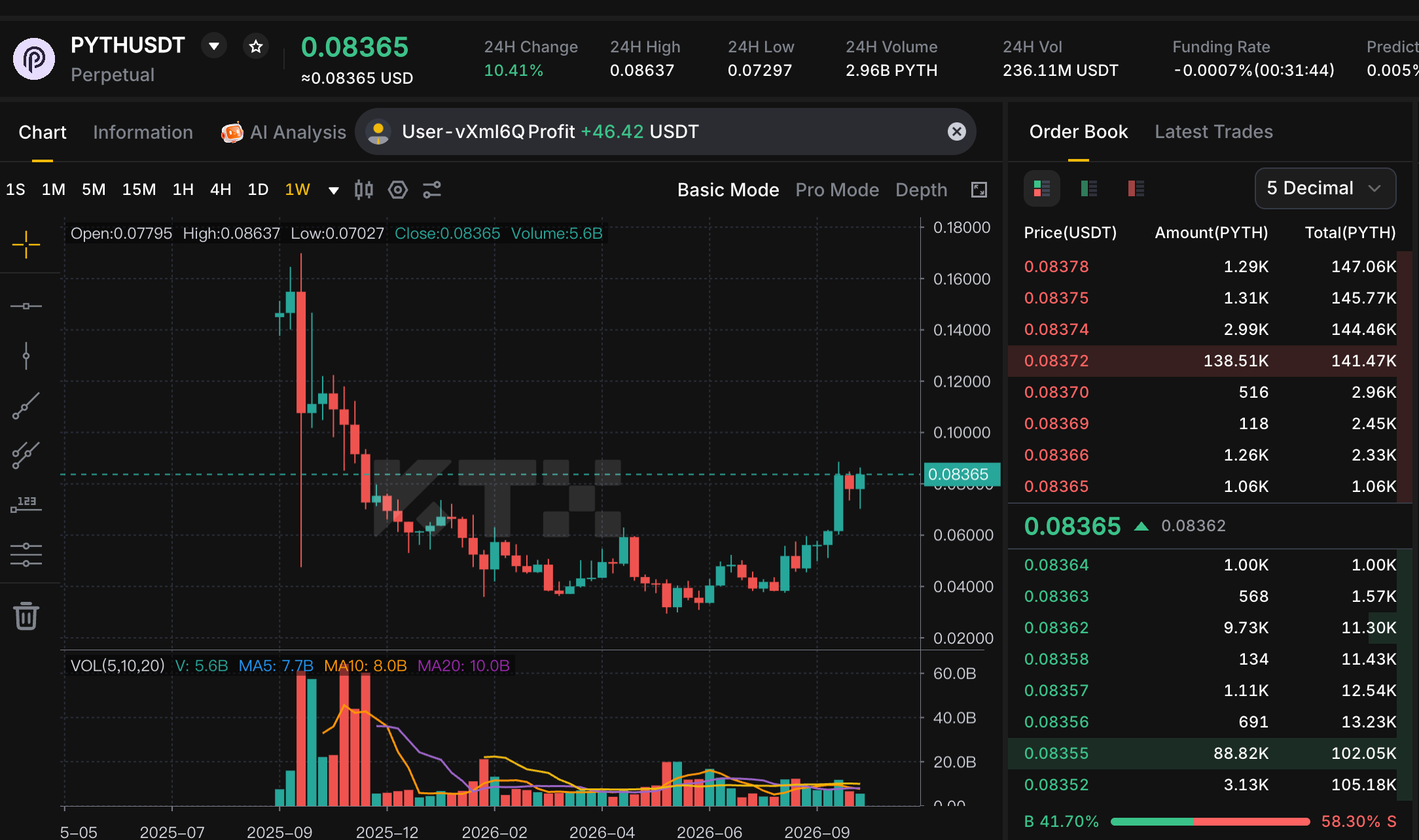The height and width of the screenshot is (840, 1419).
Task: Show bids-only order book view
Action: click(1089, 188)
